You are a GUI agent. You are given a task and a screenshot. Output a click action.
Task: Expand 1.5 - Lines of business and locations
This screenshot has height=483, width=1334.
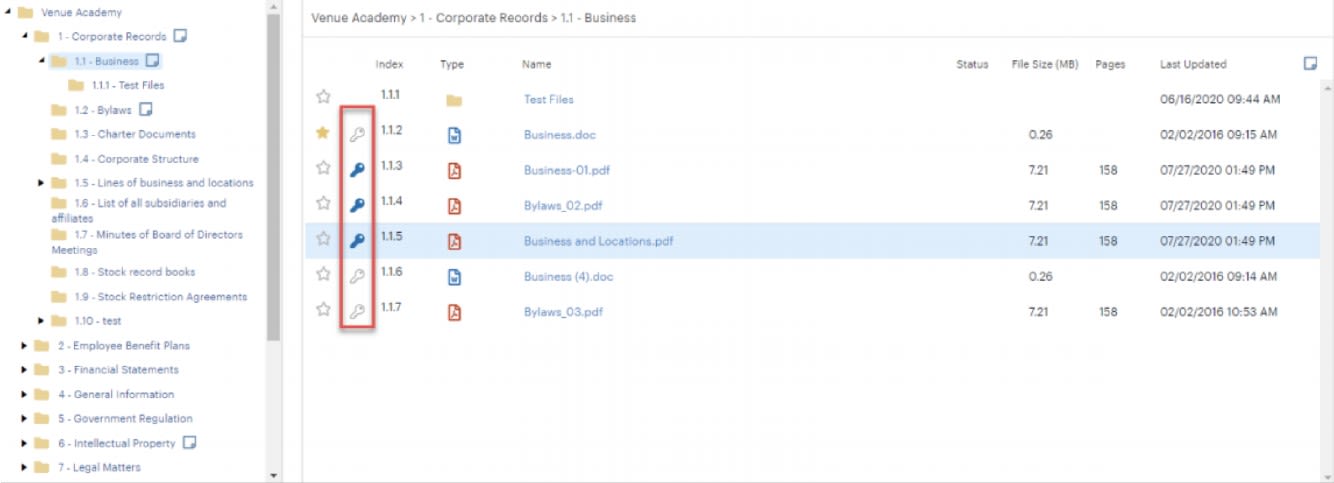click(x=41, y=183)
